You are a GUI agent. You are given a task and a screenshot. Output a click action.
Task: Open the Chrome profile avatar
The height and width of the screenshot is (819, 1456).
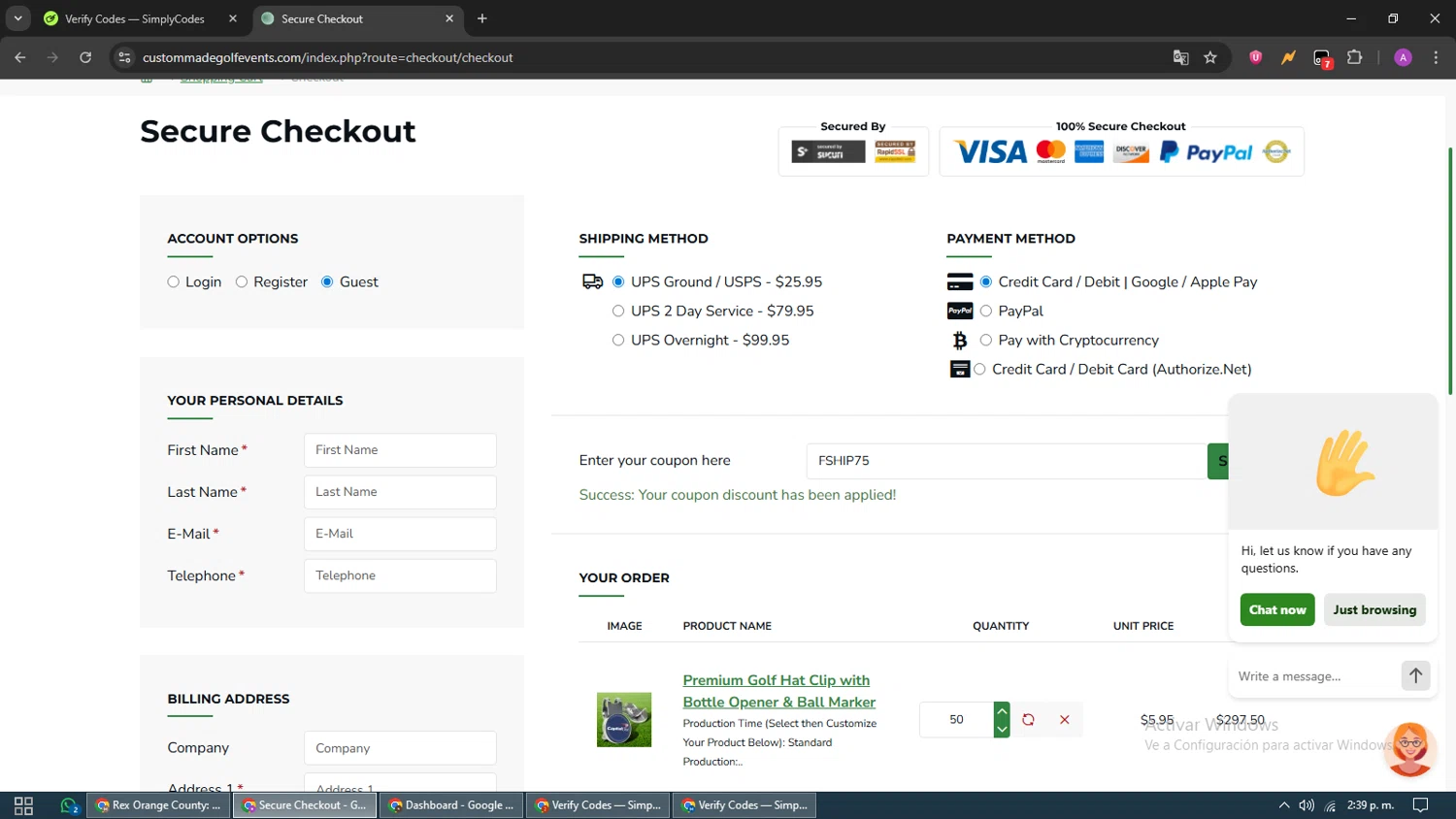(1403, 57)
